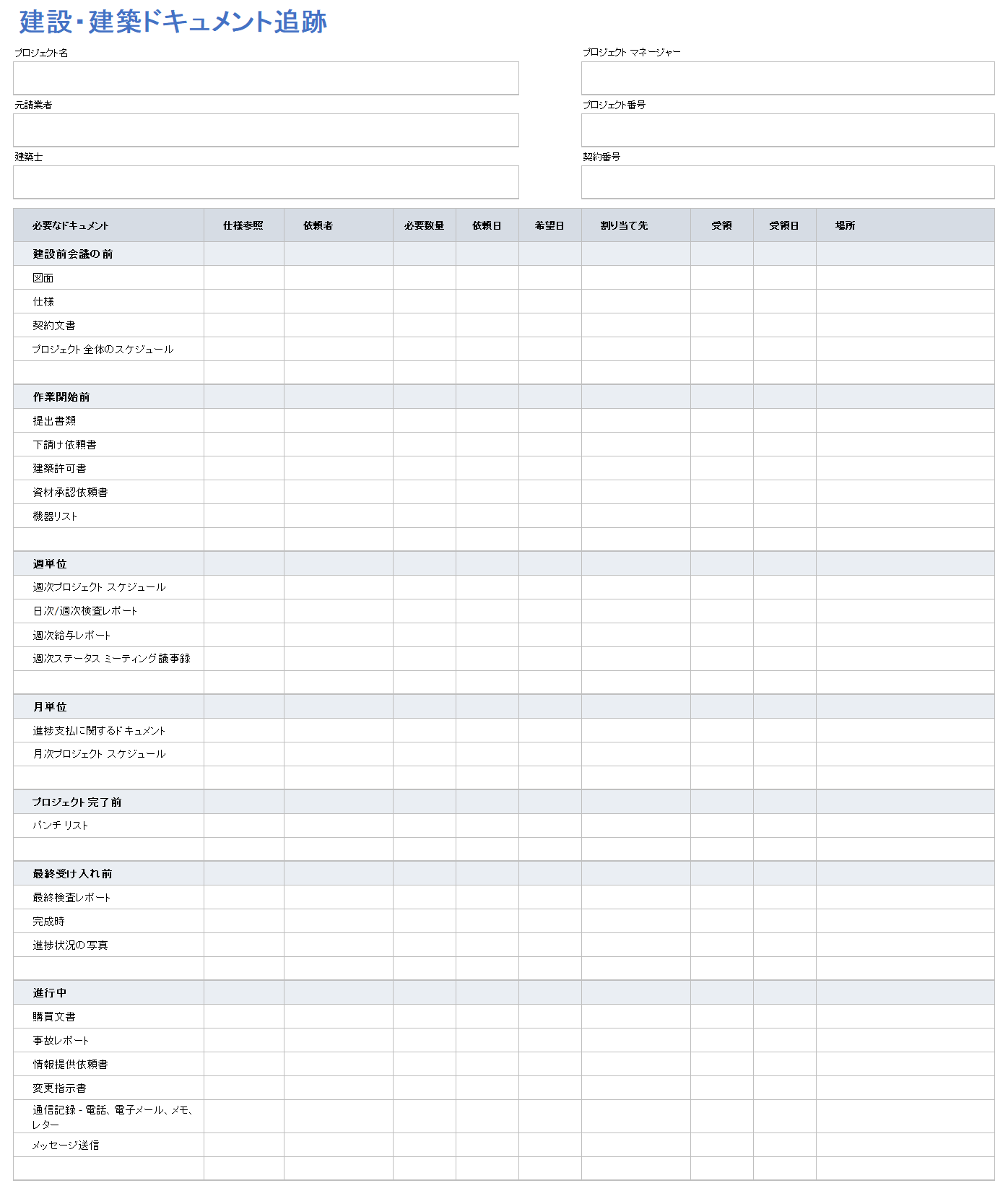The image size is (1008, 1191).
Task: Select the 必要なドキュメント column header
Action: [x=109, y=225]
